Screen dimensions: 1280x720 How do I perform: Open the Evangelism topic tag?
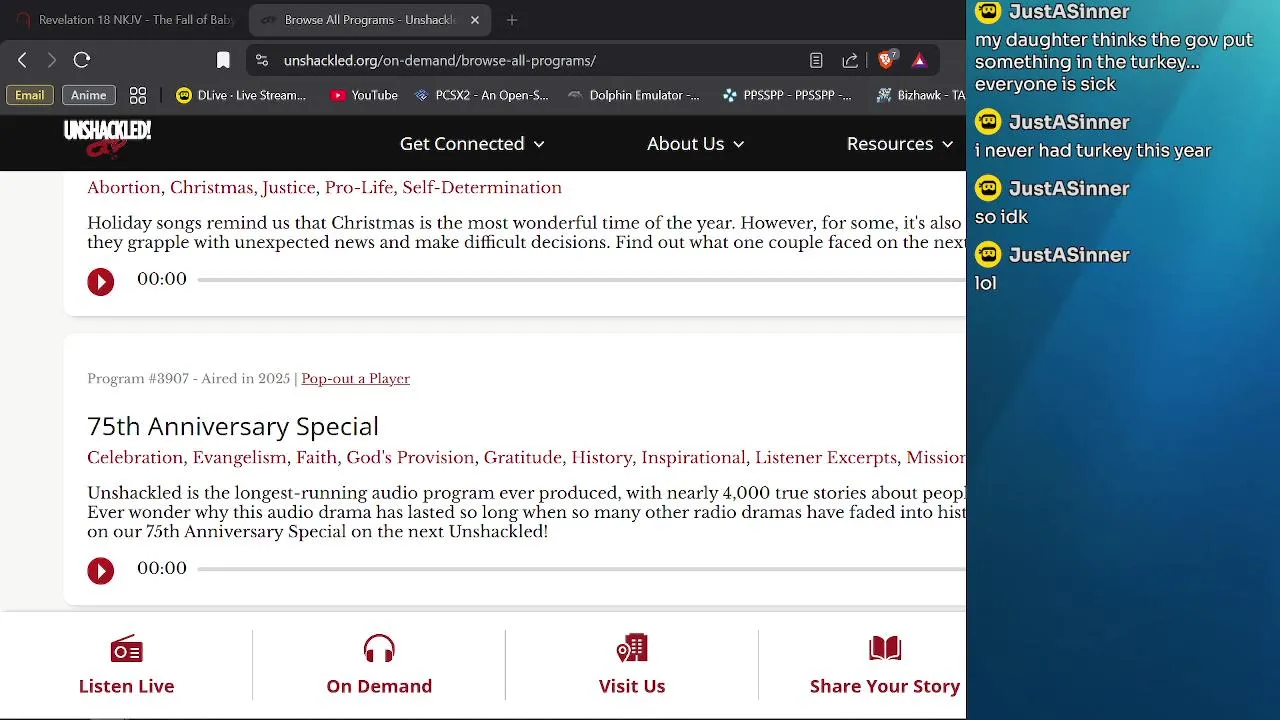240,458
